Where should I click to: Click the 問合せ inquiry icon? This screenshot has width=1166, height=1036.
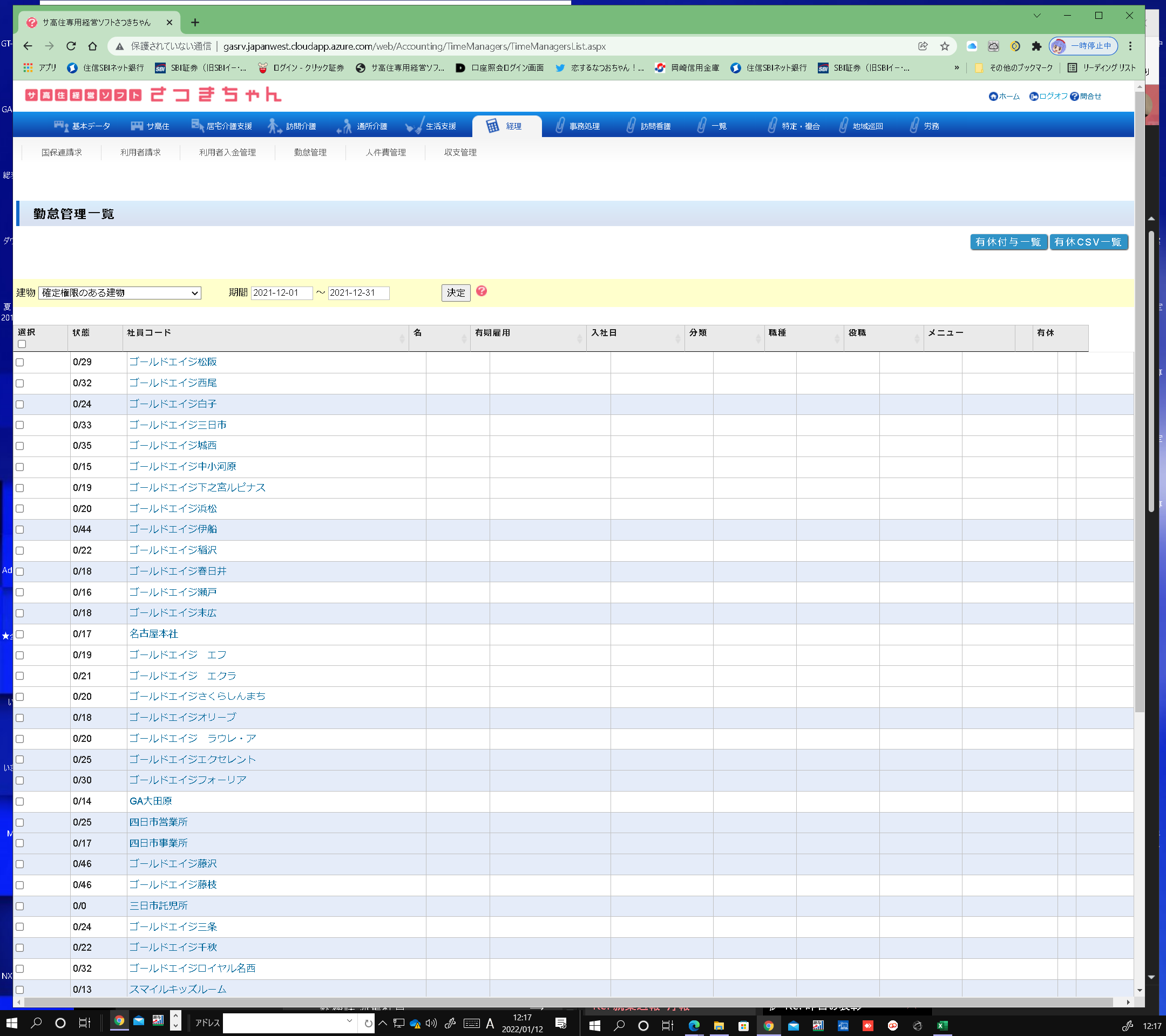tap(1074, 97)
